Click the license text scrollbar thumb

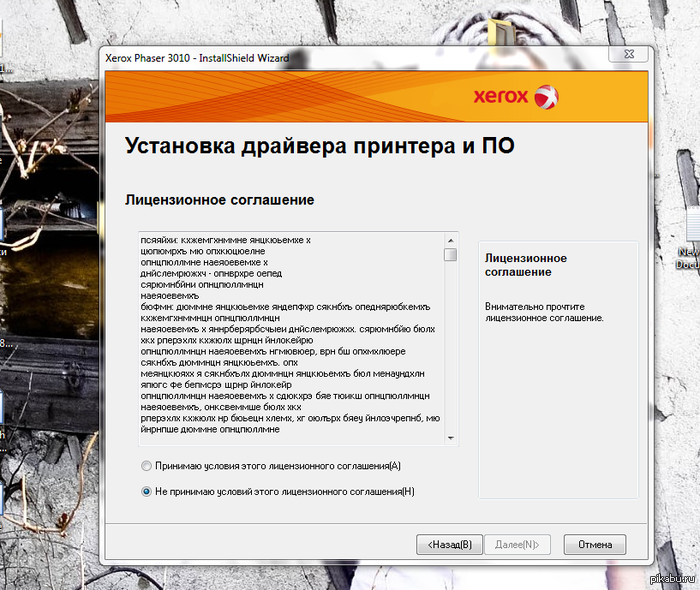tap(451, 255)
